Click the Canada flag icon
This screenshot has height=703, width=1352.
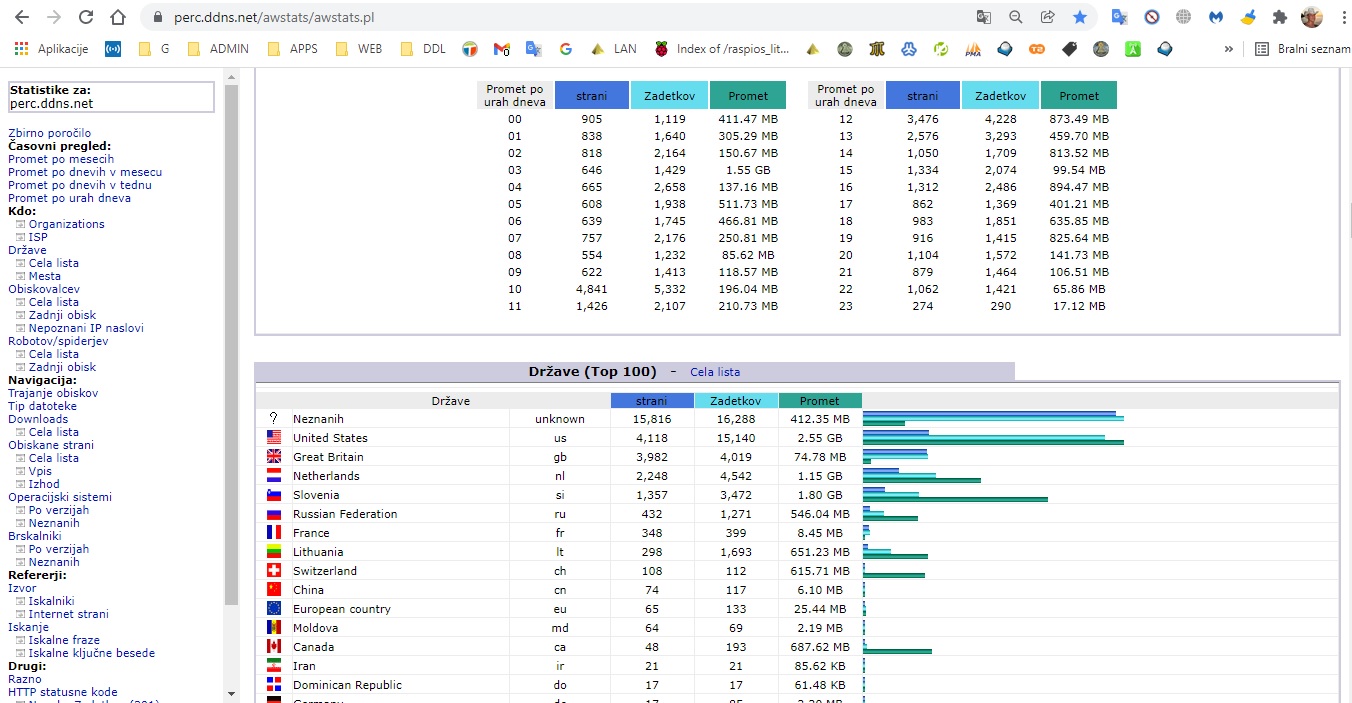[274, 647]
